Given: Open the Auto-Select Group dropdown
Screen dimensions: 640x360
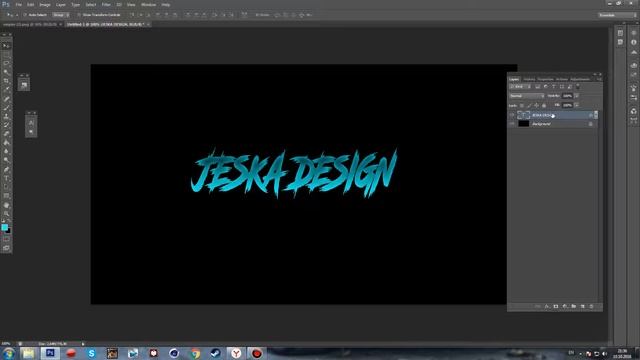Looking at the screenshot, I should click(x=61, y=15).
